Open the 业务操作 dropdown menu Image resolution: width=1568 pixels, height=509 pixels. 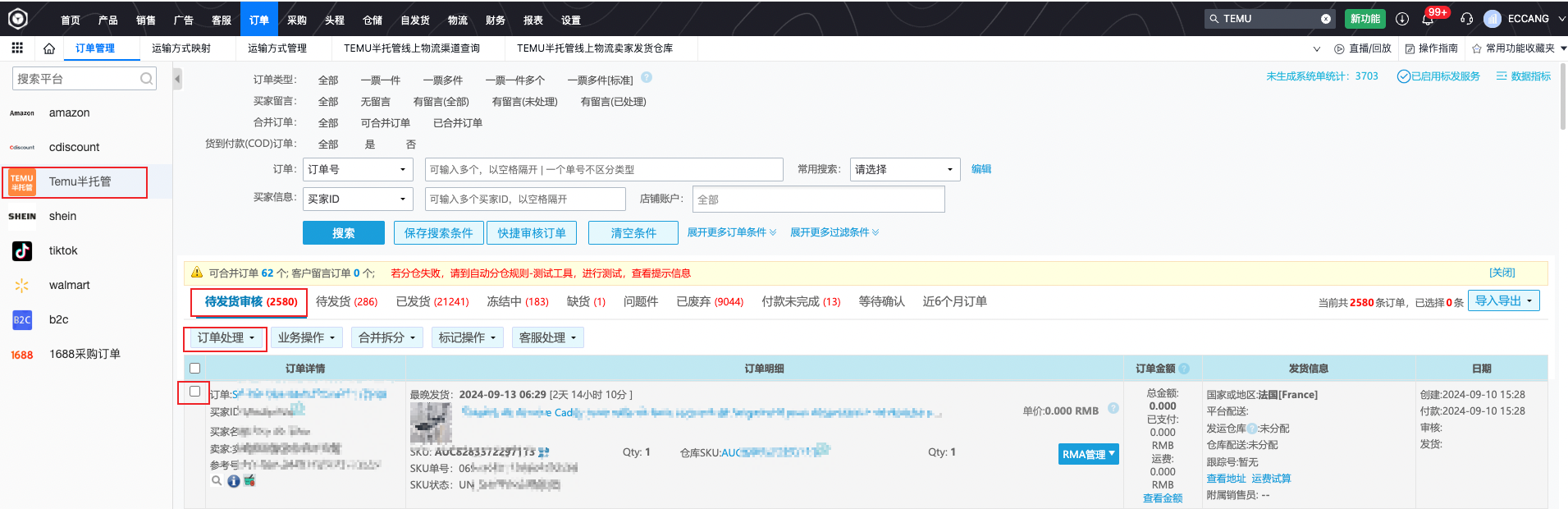[306, 337]
